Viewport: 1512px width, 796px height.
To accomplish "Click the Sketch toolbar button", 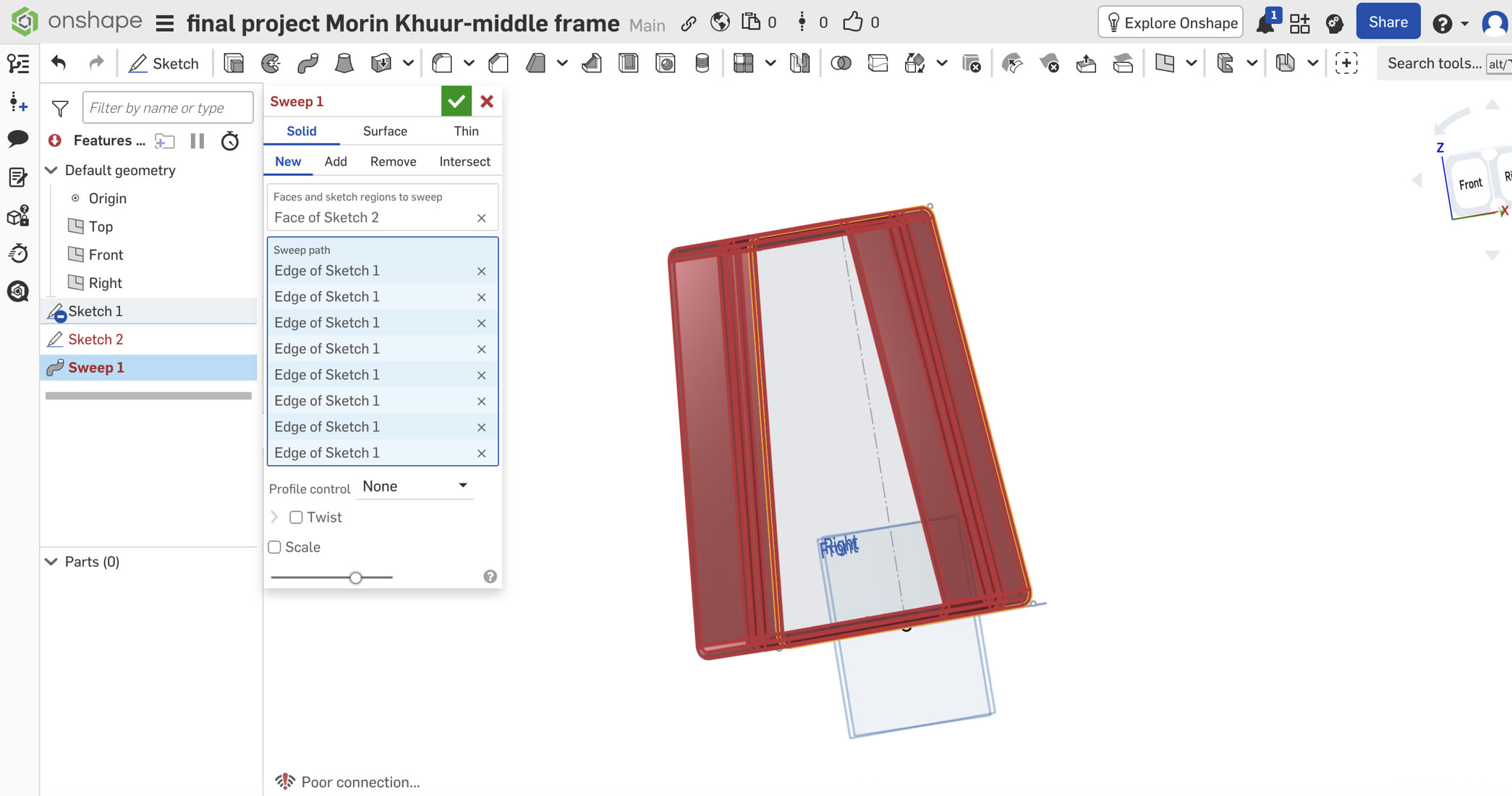I will [164, 63].
